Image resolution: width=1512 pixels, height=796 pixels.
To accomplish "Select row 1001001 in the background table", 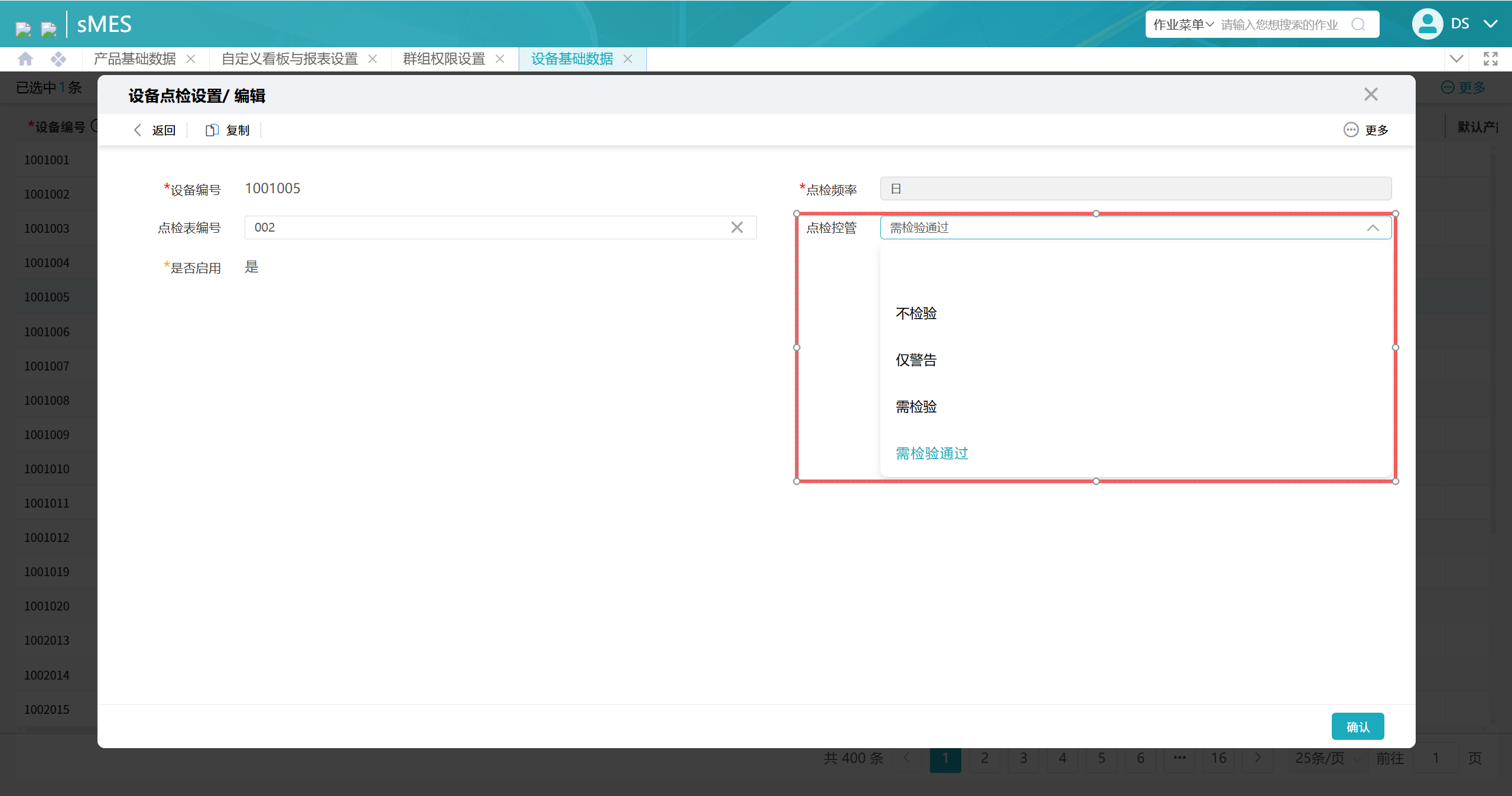I will [x=47, y=160].
